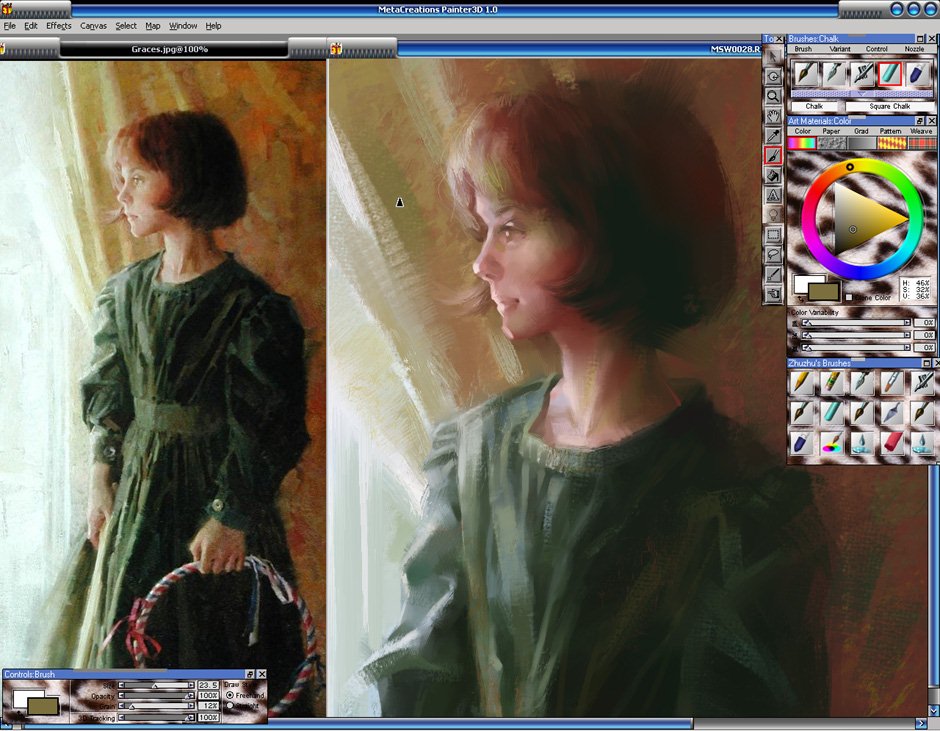Screen dimensions: 940x731
Task: Open the Square Chalk variant dropdown
Action: 890,106
